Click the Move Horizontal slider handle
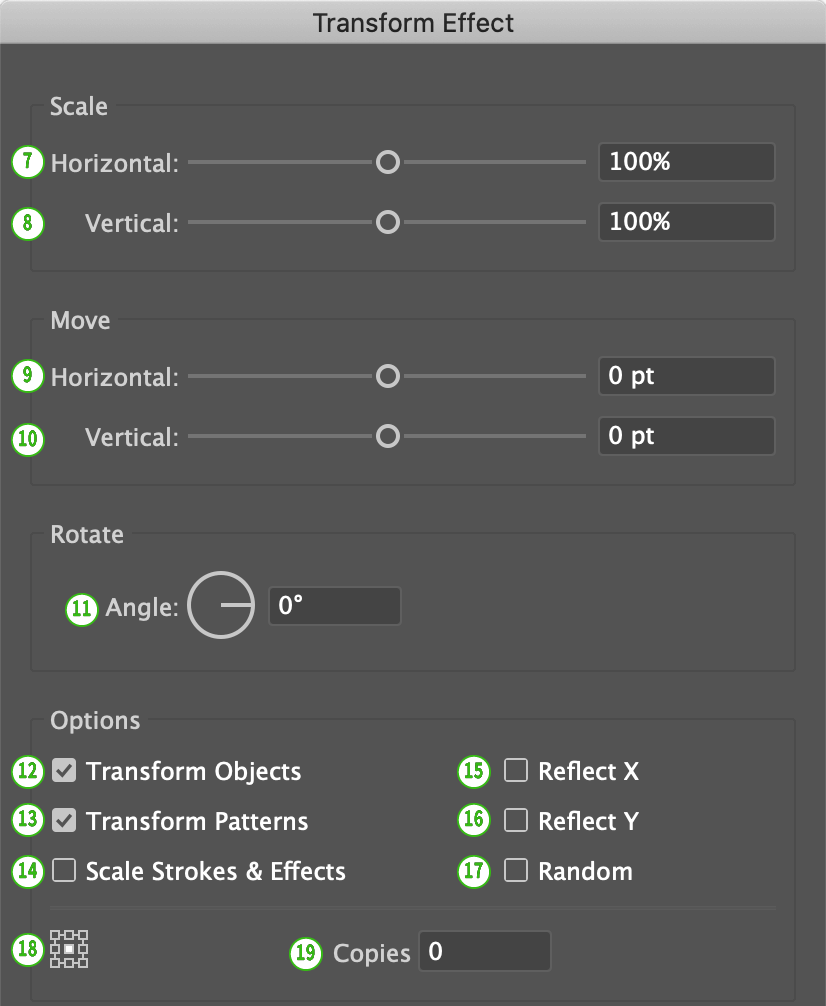 click(387, 376)
